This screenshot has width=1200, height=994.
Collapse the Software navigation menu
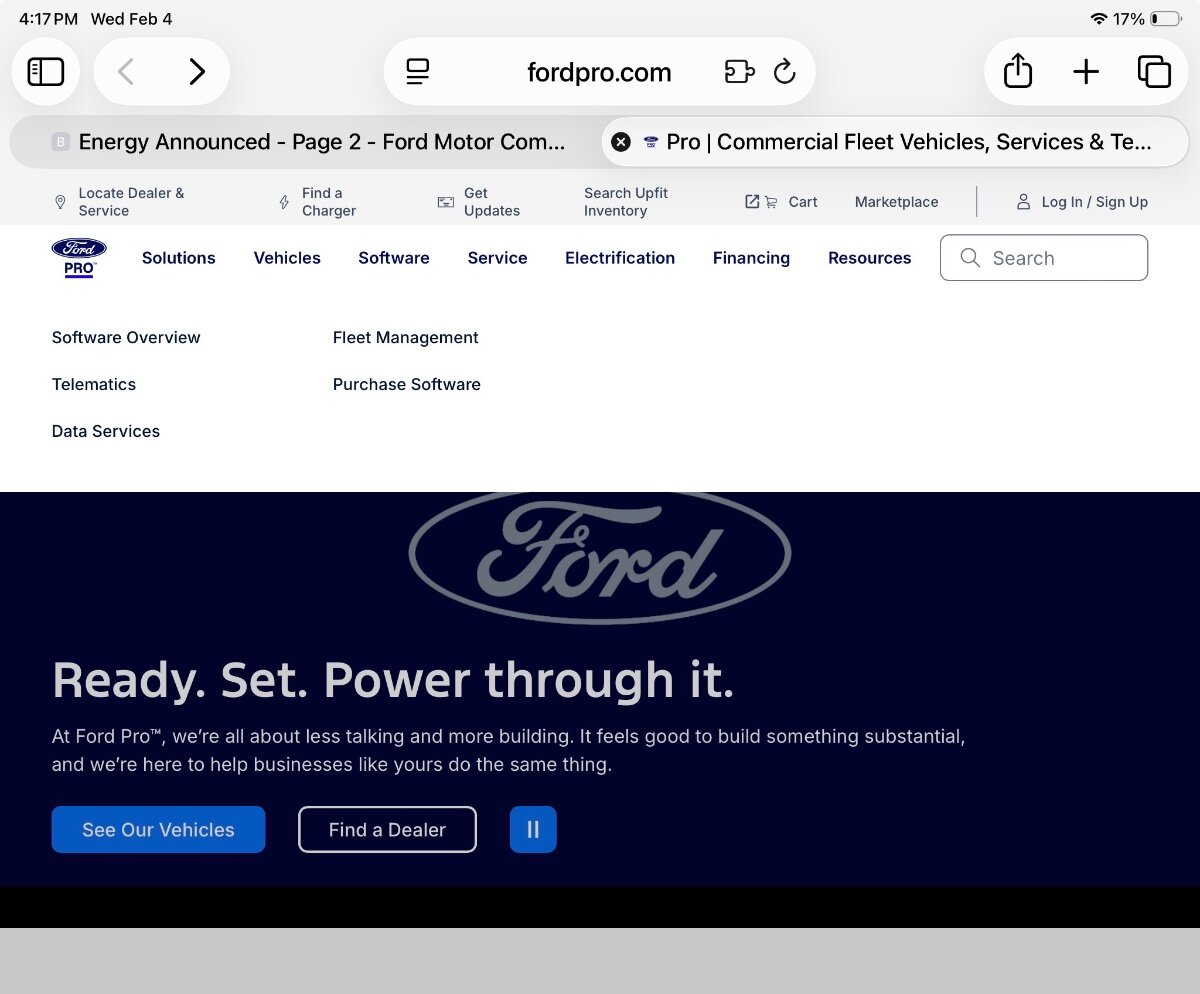tap(394, 258)
